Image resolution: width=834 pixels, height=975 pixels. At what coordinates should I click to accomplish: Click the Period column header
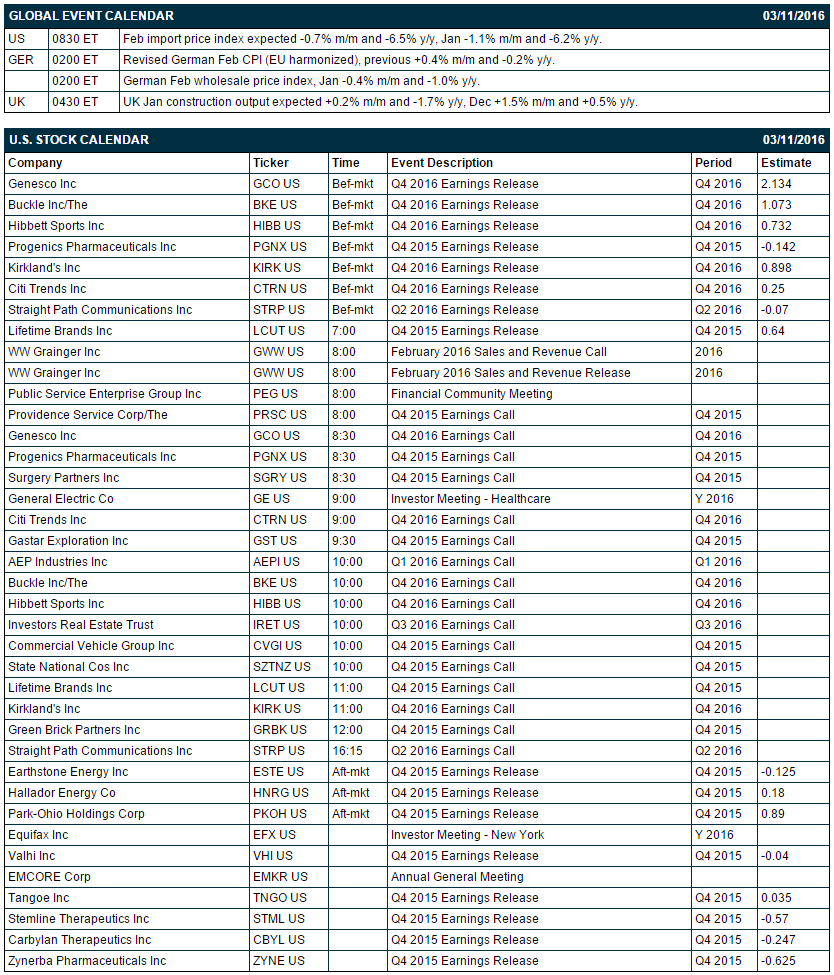click(713, 163)
